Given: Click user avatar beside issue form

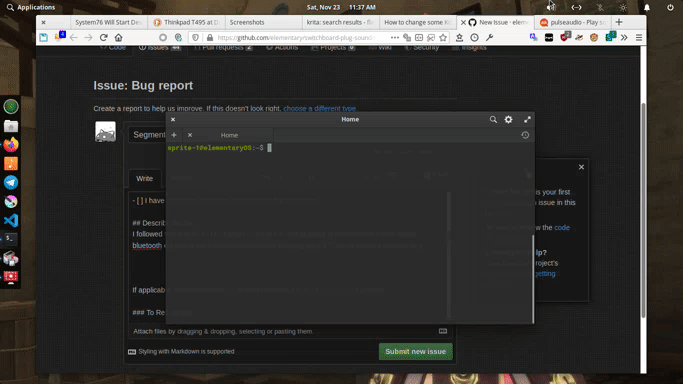Looking at the screenshot, I should tap(105, 131).
